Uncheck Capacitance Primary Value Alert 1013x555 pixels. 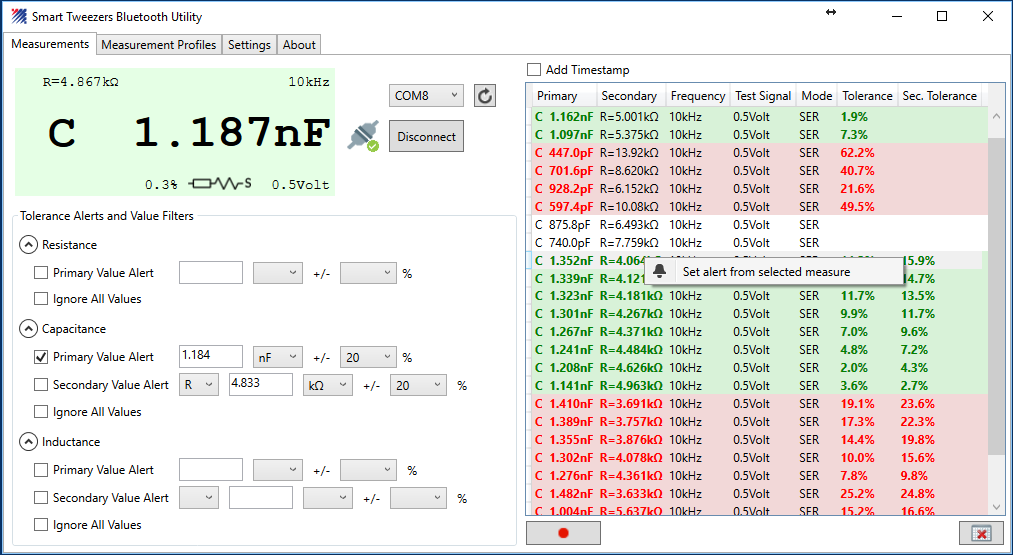[41, 357]
